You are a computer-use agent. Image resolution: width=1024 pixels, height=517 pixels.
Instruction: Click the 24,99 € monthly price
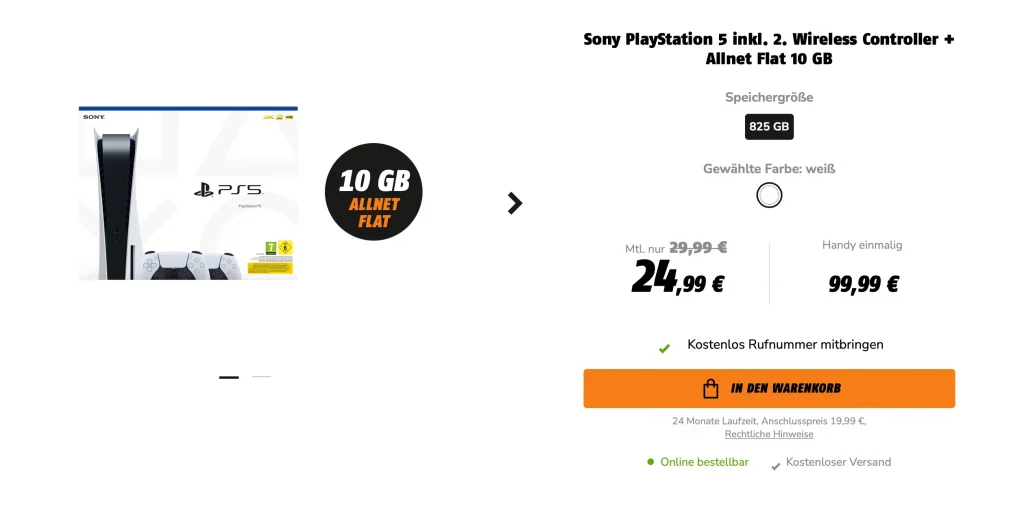(677, 279)
